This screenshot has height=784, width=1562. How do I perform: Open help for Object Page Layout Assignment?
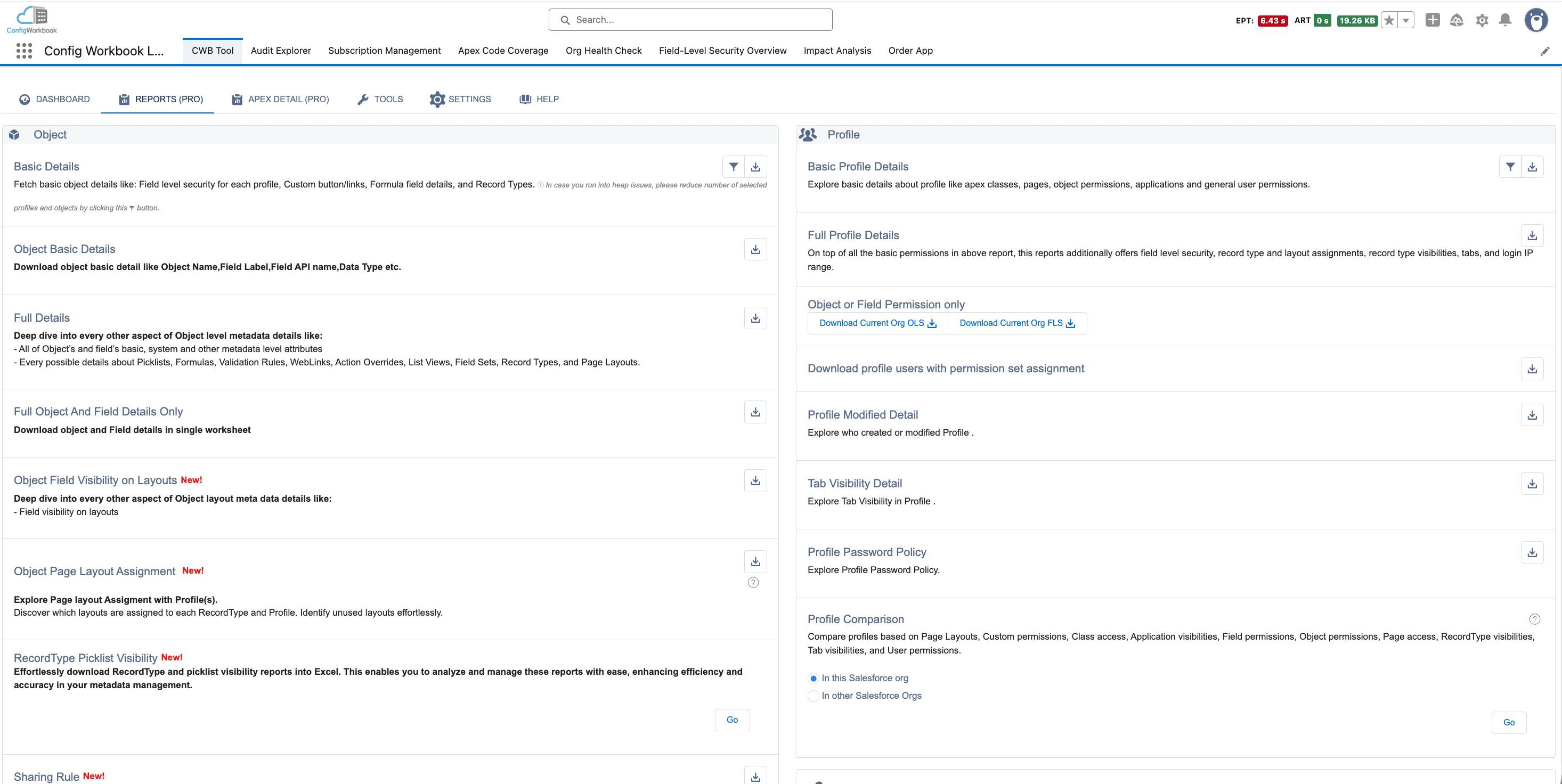point(753,583)
